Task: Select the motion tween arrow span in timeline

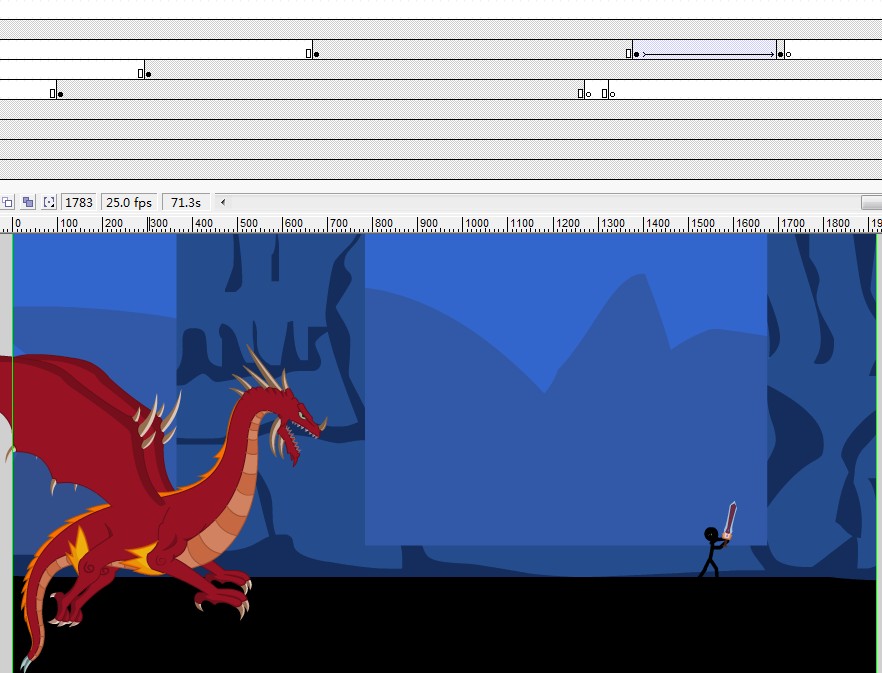Action: 708,54
